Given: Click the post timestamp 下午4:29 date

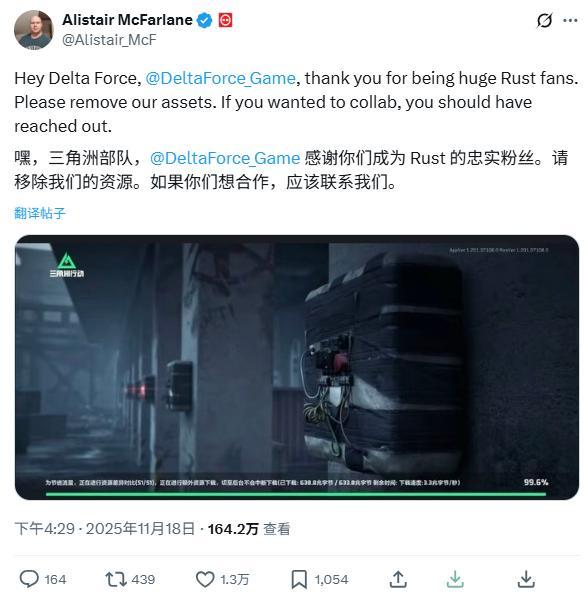Looking at the screenshot, I should 105,529.
